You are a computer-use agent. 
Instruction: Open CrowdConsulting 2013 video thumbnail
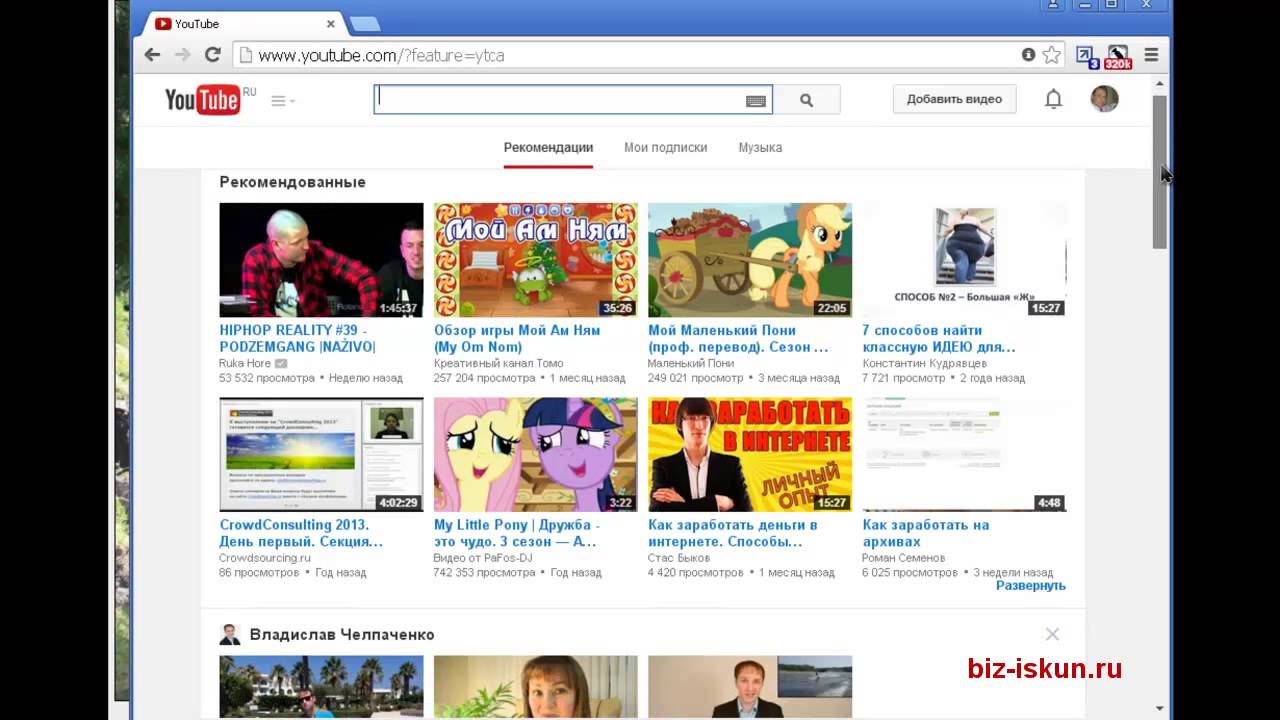[x=321, y=455]
